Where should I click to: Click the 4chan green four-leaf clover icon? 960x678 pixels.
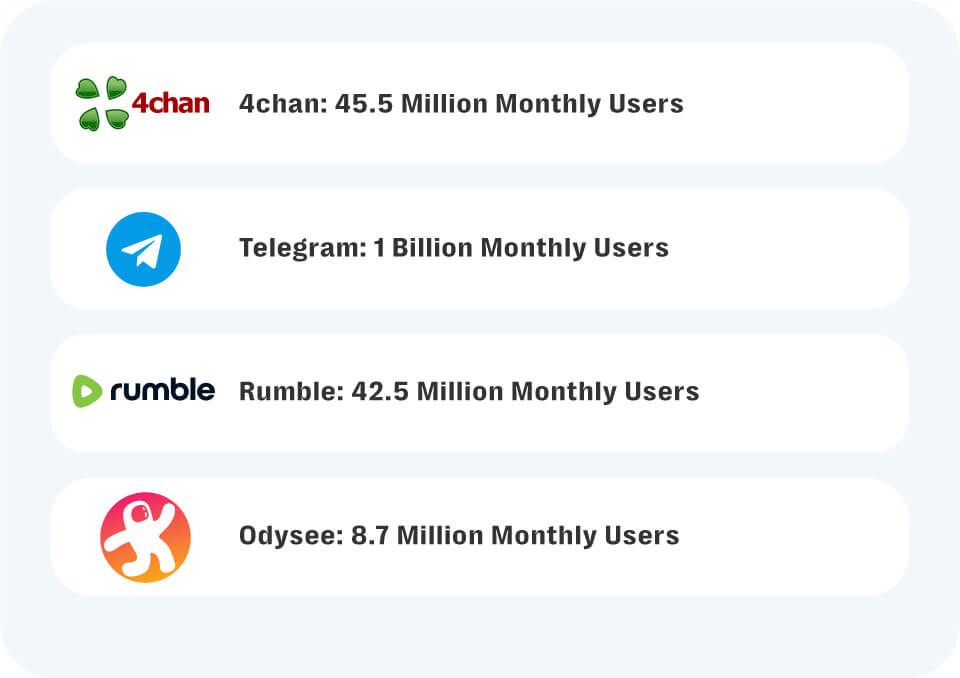coord(102,103)
